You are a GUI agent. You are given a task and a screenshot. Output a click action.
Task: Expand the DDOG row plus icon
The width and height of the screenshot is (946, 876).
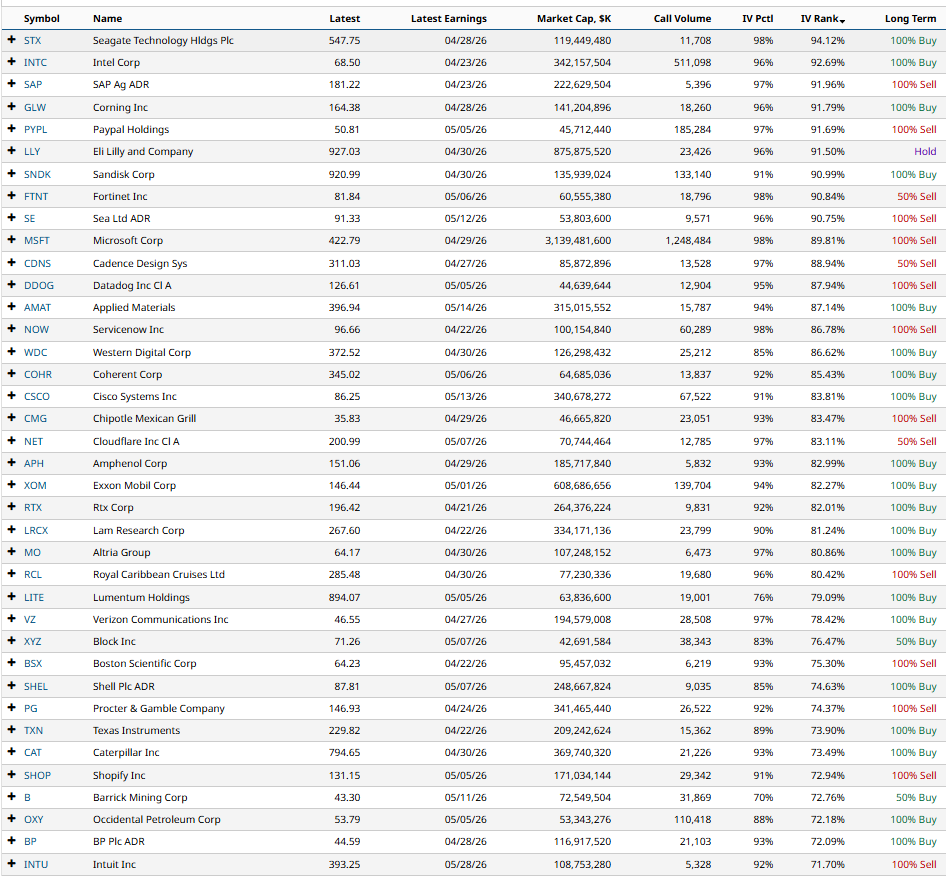pyautogui.click(x=11, y=285)
